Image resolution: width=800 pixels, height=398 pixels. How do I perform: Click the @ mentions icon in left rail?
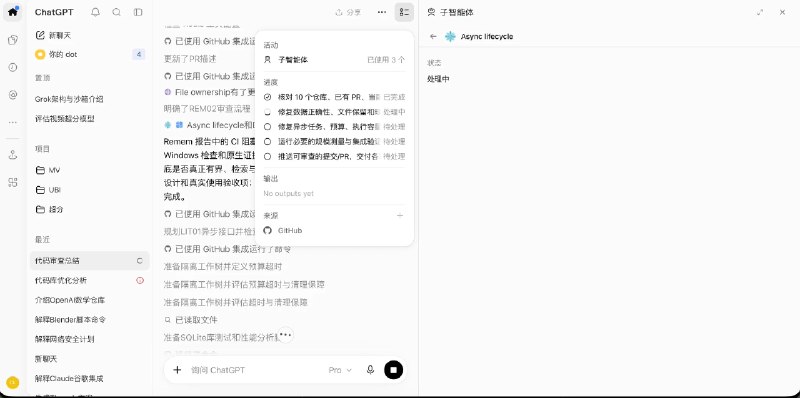pos(13,94)
